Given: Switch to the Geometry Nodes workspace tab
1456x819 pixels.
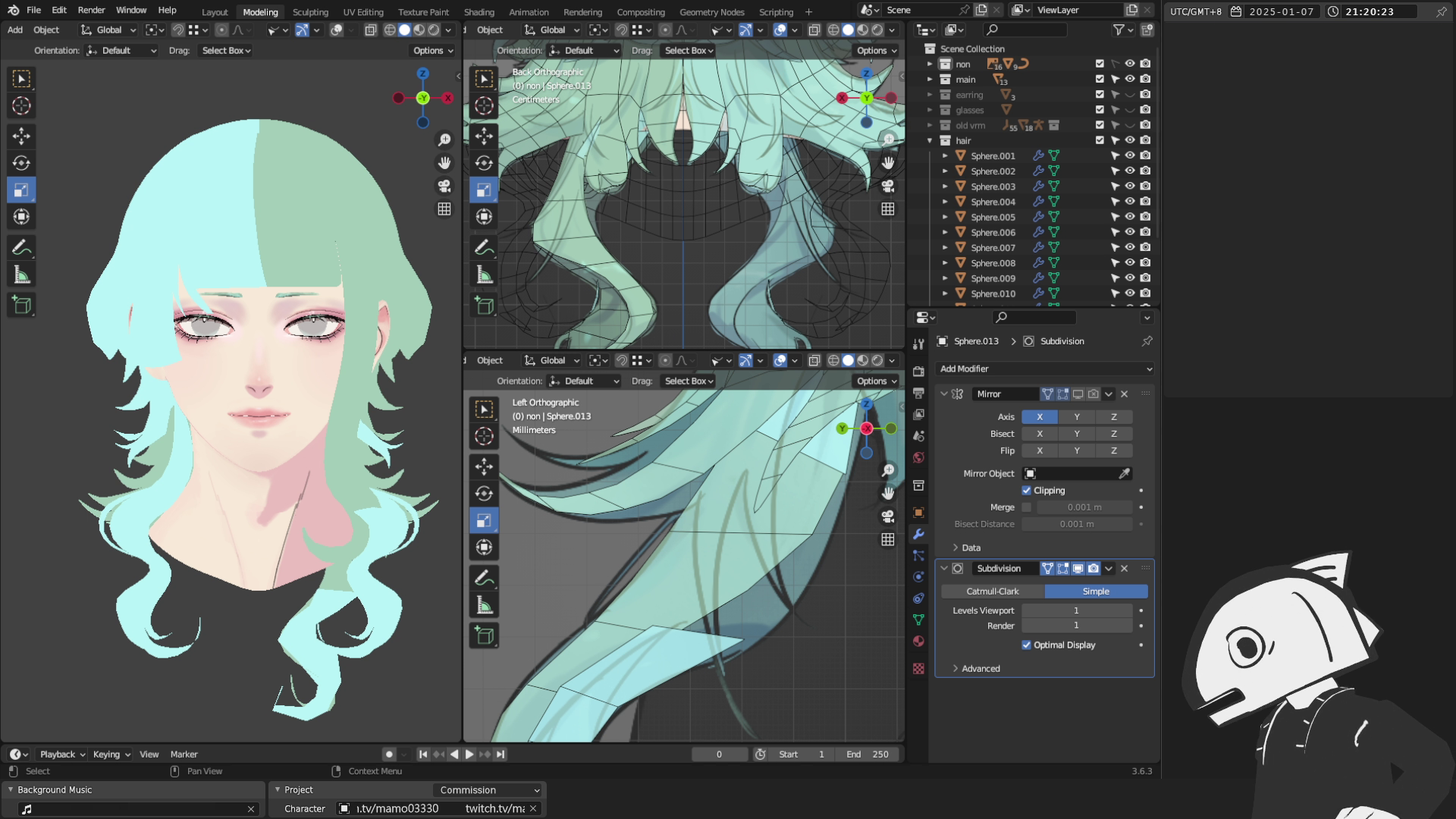Looking at the screenshot, I should [711, 12].
